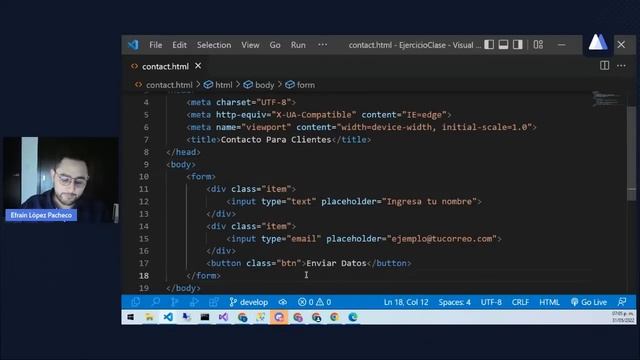Click the VS Code taskbar icon
Image resolution: width=640 pixels, height=360 pixels.
168,317
